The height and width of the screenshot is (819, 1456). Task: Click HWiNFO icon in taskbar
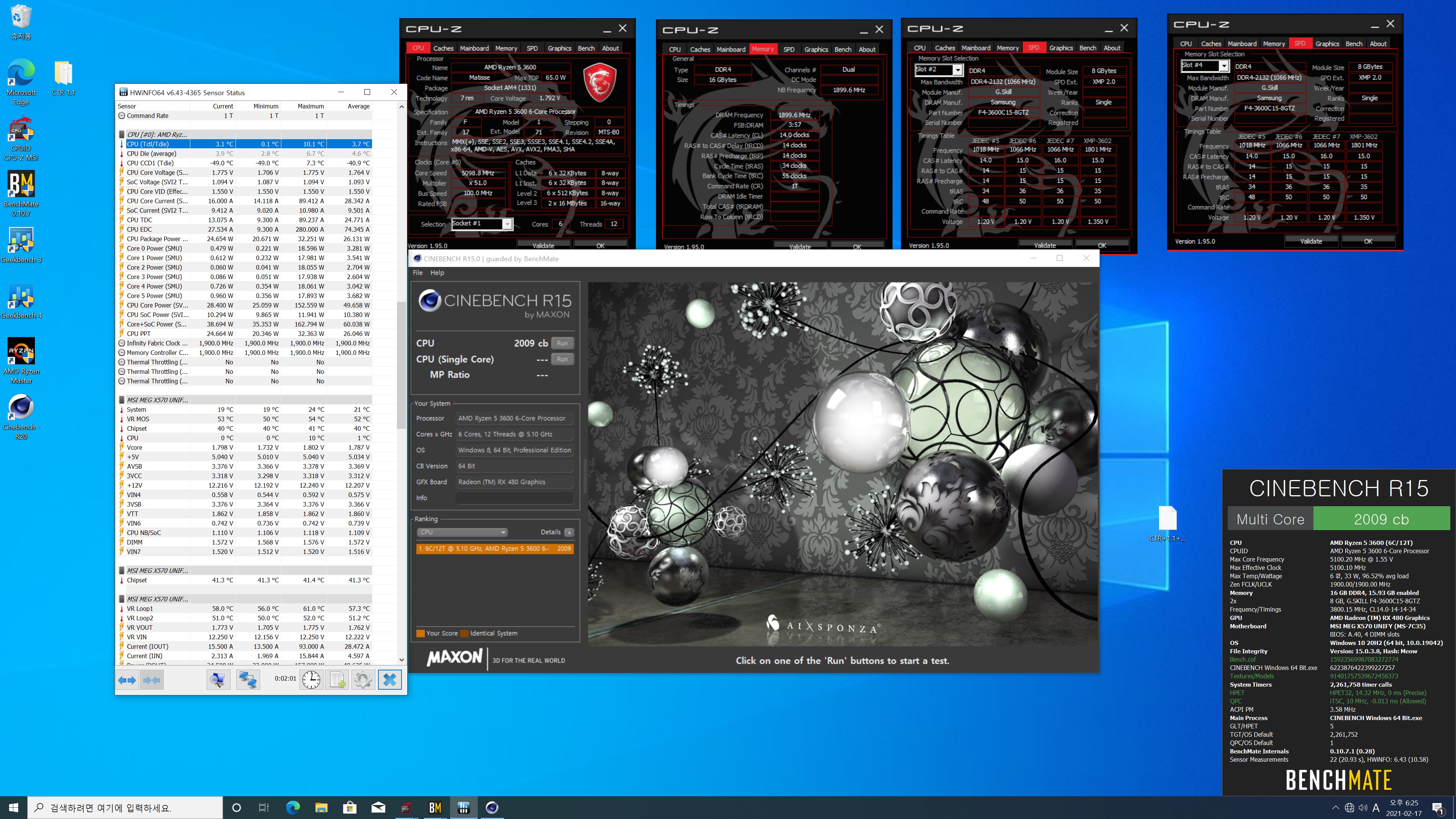coord(463,808)
